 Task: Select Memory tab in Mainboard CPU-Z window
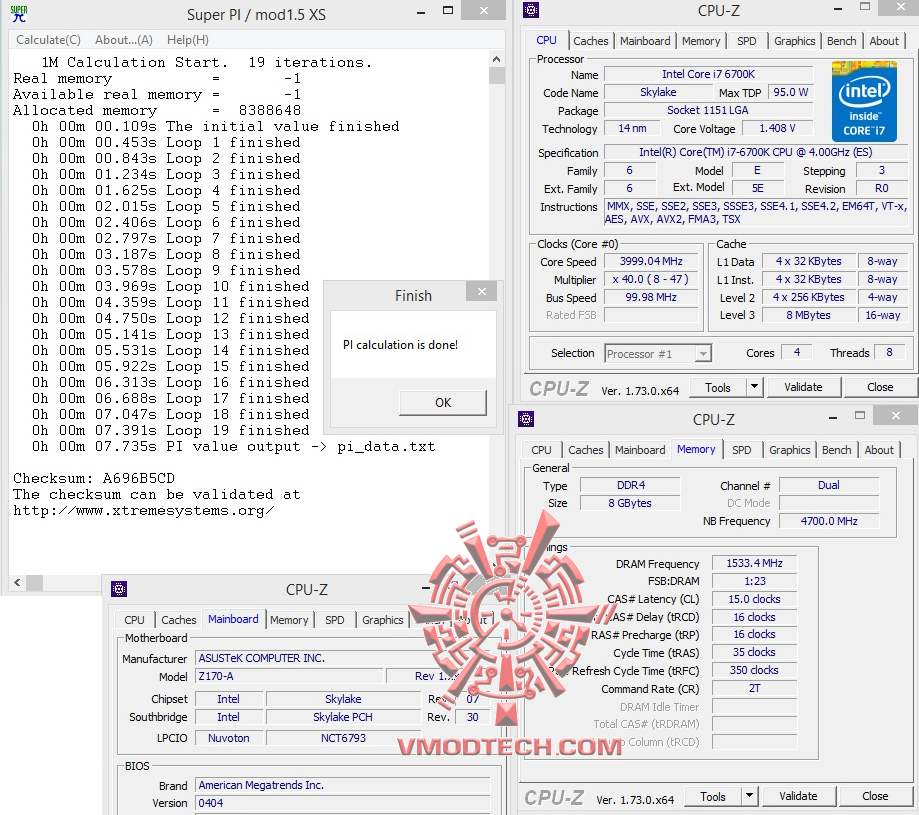point(289,620)
